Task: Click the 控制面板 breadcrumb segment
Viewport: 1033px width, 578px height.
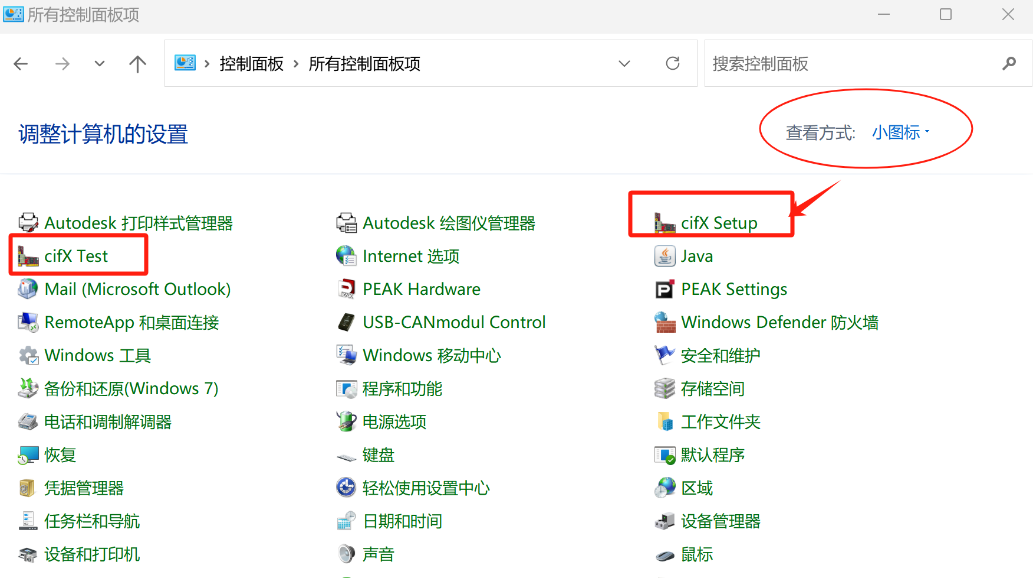Action: pyautogui.click(x=252, y=64)
